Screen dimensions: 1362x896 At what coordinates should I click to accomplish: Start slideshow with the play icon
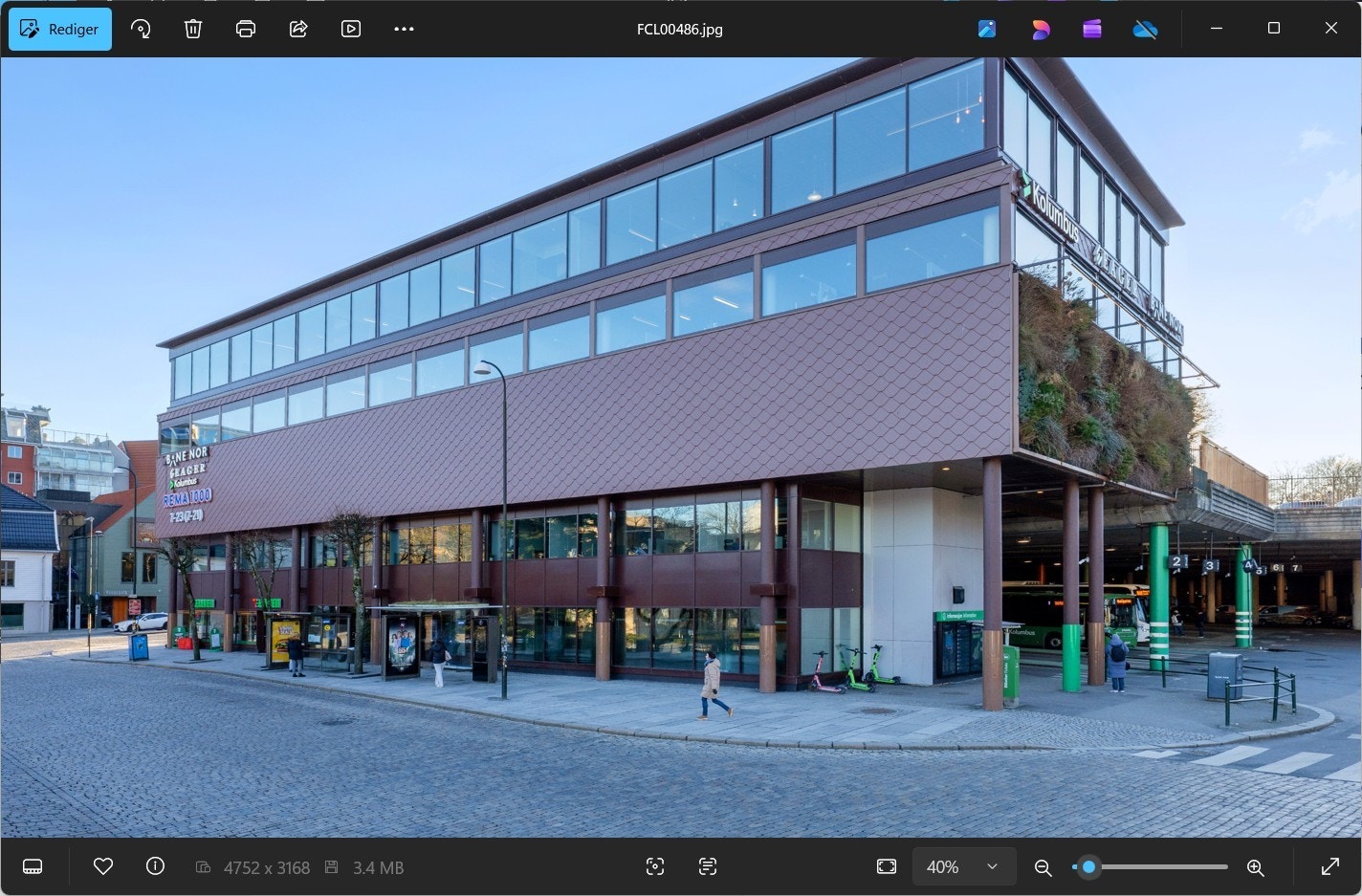tap(351, 29)
